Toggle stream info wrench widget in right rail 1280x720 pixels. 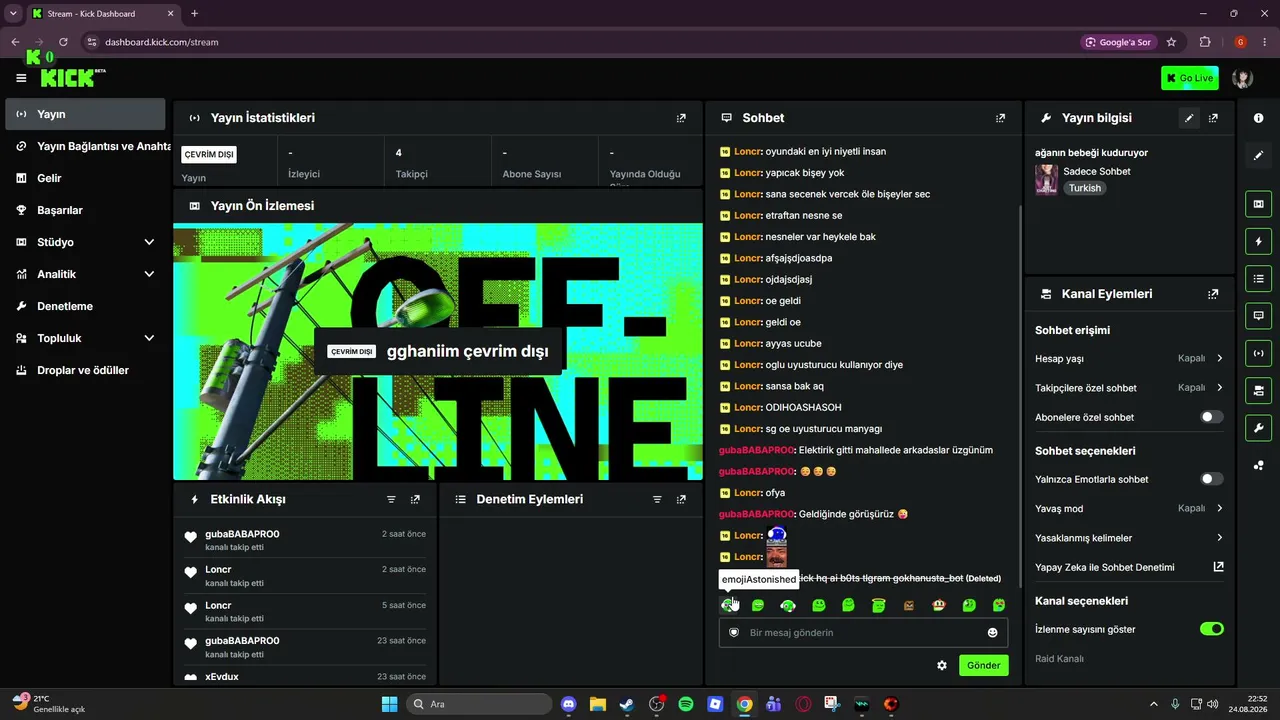(1258, 428)
